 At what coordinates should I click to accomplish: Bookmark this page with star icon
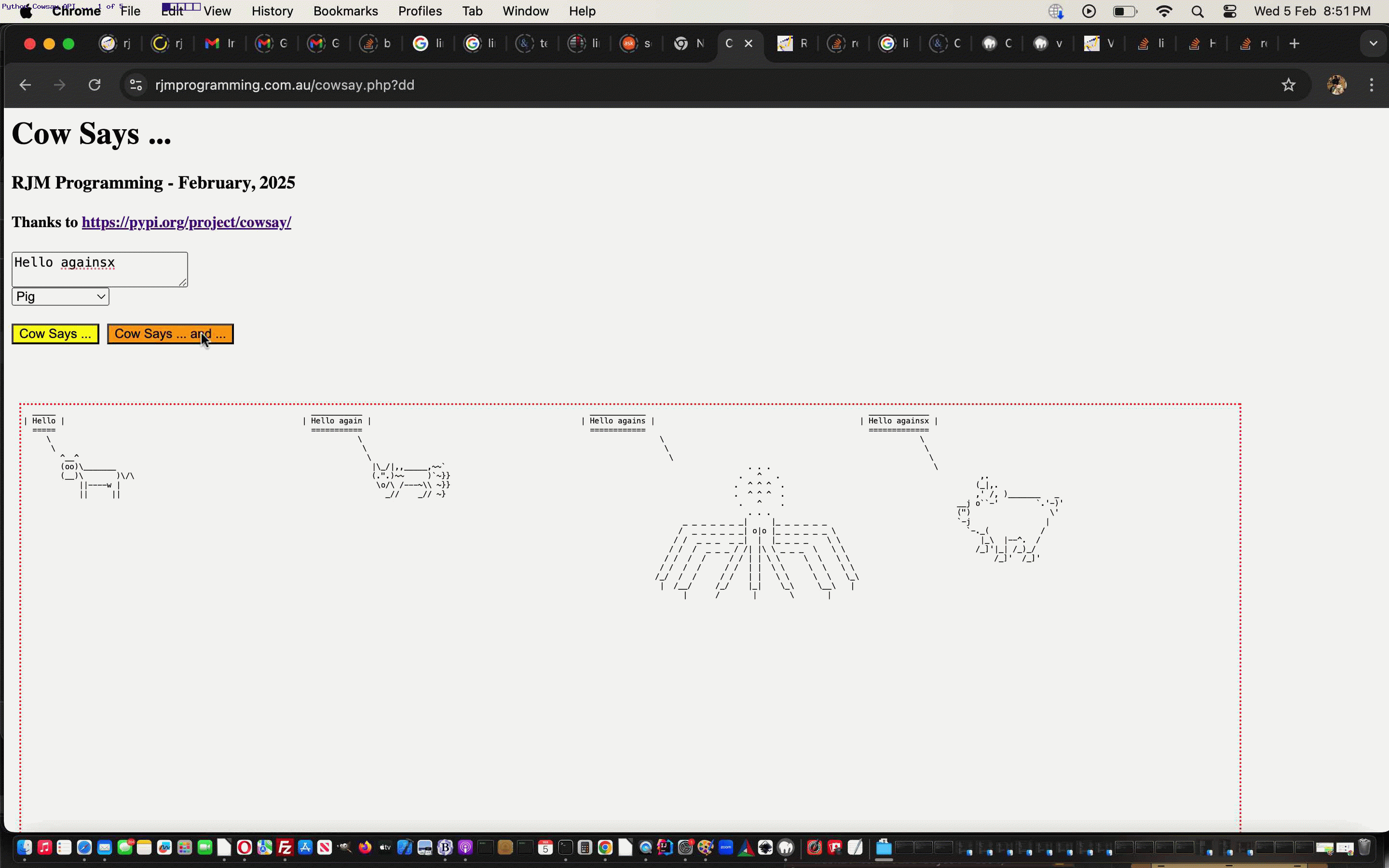(x=1289, y=85)
